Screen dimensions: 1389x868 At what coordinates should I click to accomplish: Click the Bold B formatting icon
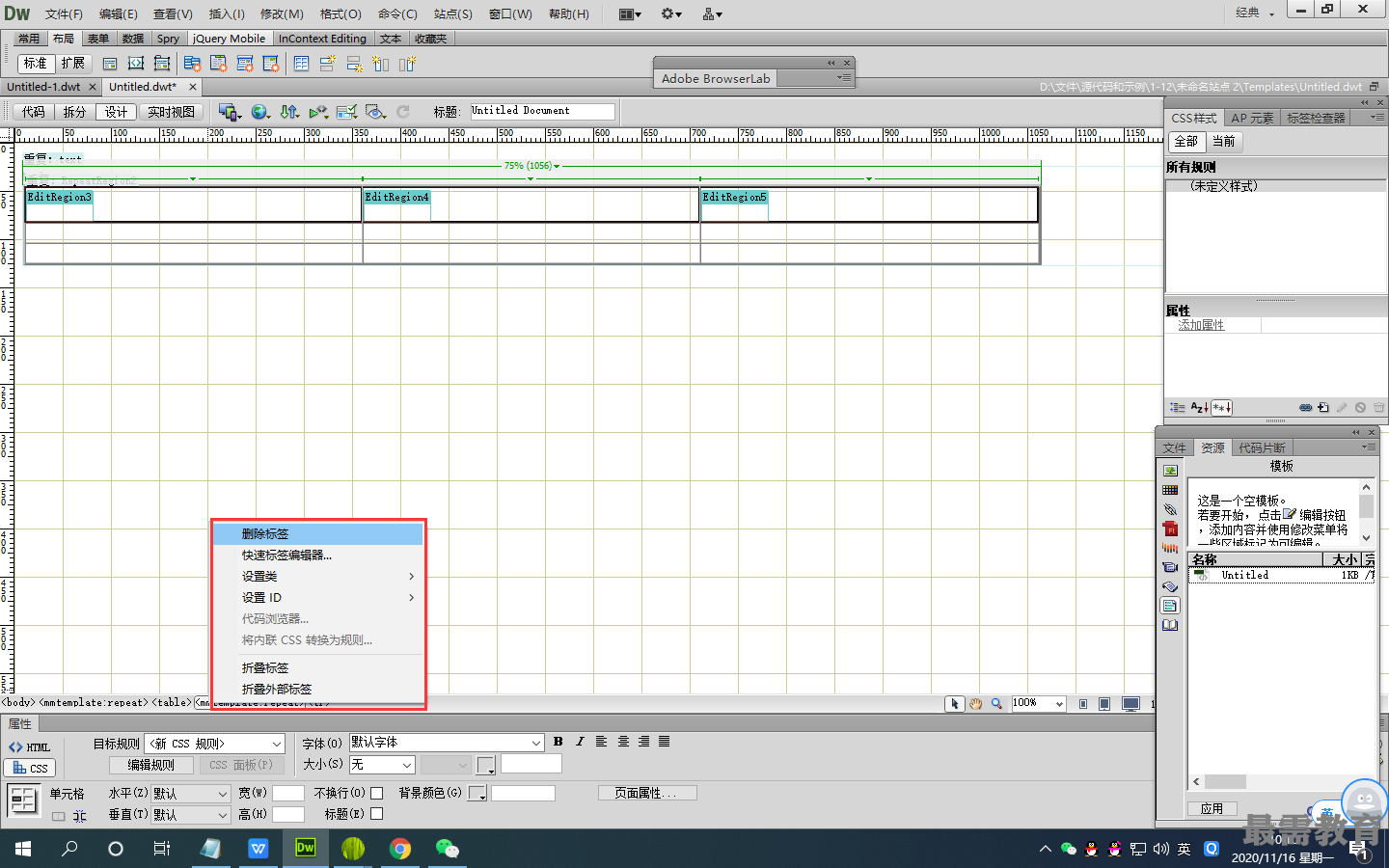pos(558,742)
